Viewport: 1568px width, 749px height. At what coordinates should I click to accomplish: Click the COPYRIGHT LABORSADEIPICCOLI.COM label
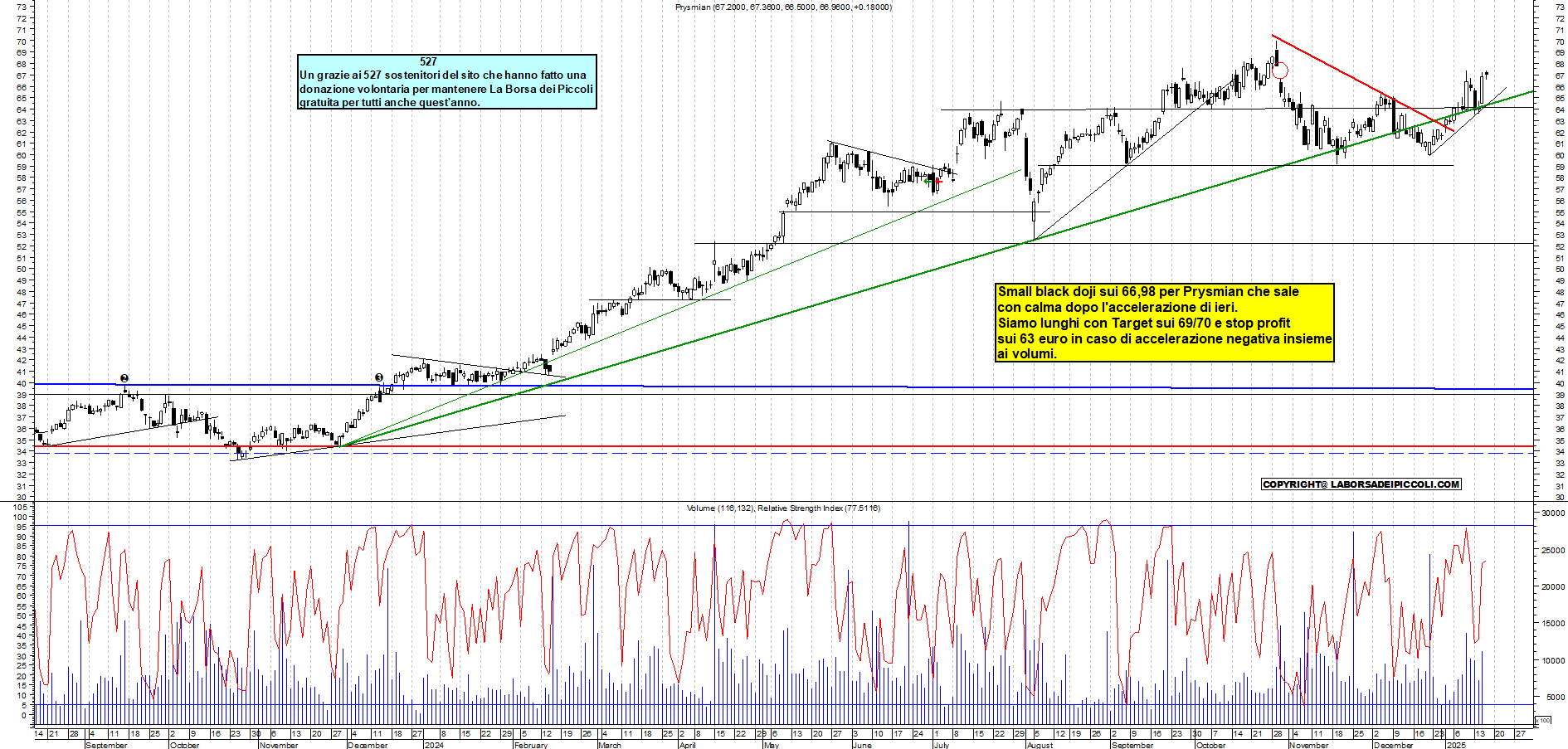pyautogui.click(x=1361, y=484)
